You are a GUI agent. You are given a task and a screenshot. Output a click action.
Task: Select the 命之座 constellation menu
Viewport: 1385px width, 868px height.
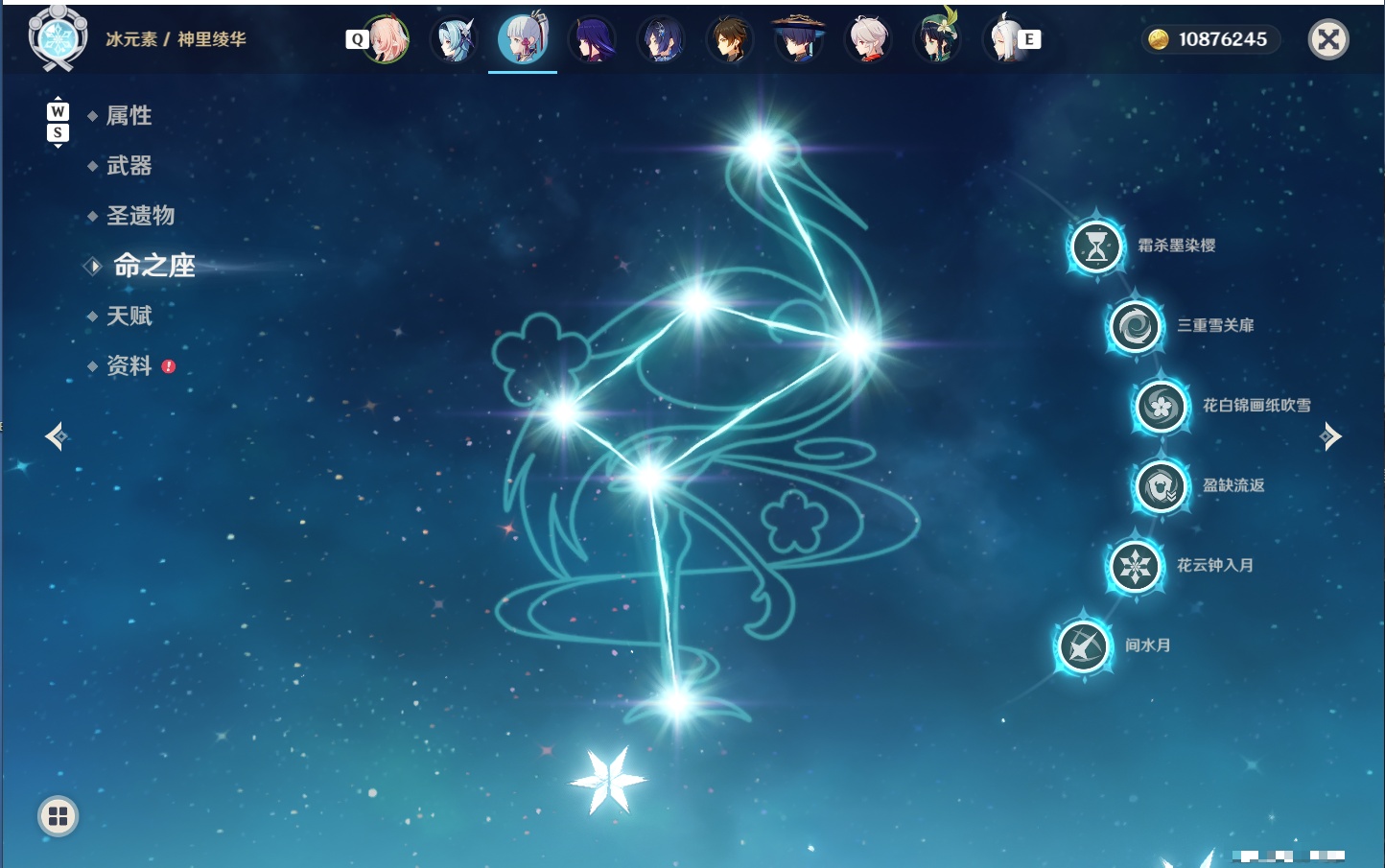coord(154,266)
